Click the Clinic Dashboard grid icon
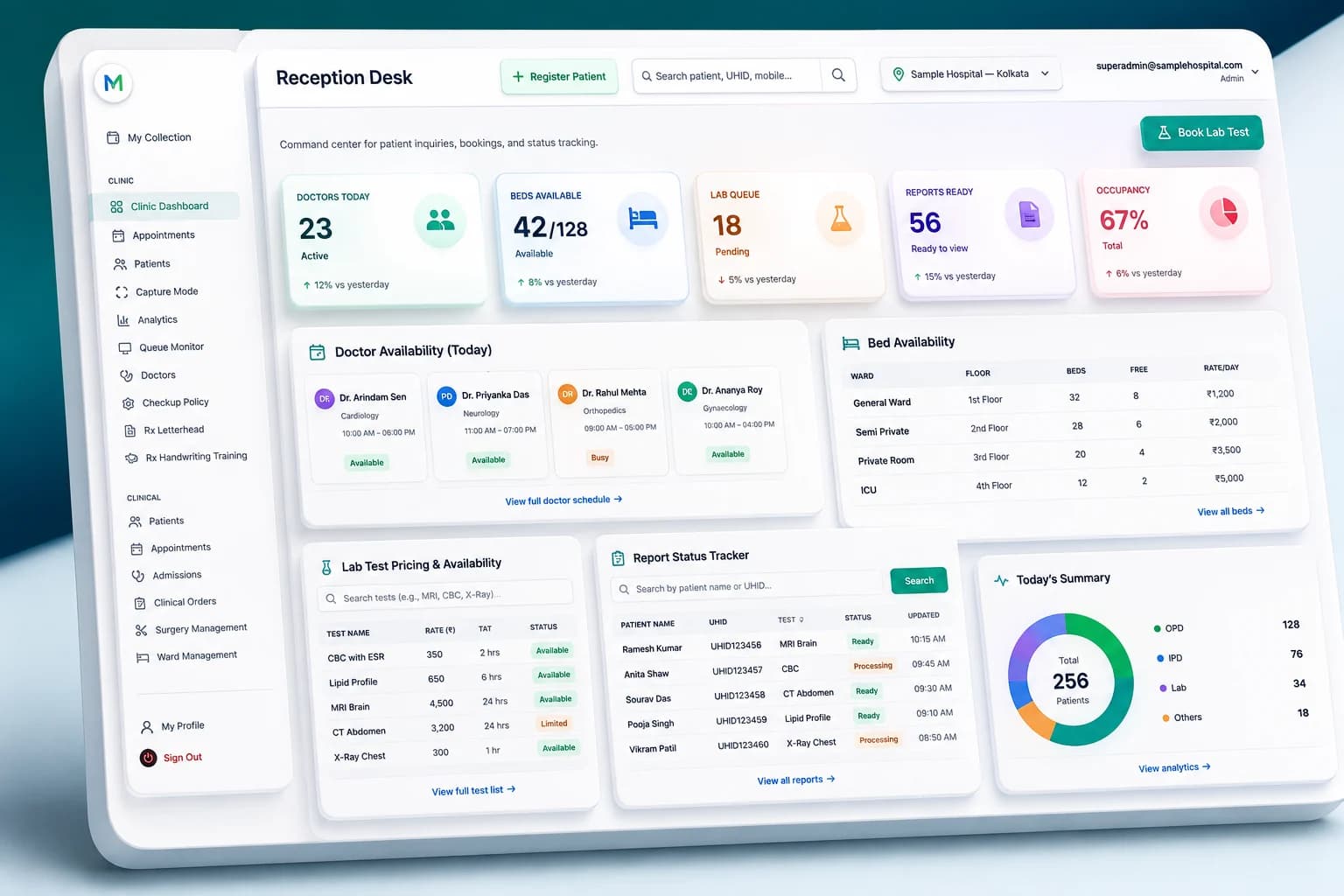Viewport: 1344px width, 896px height. pos(116,206)
